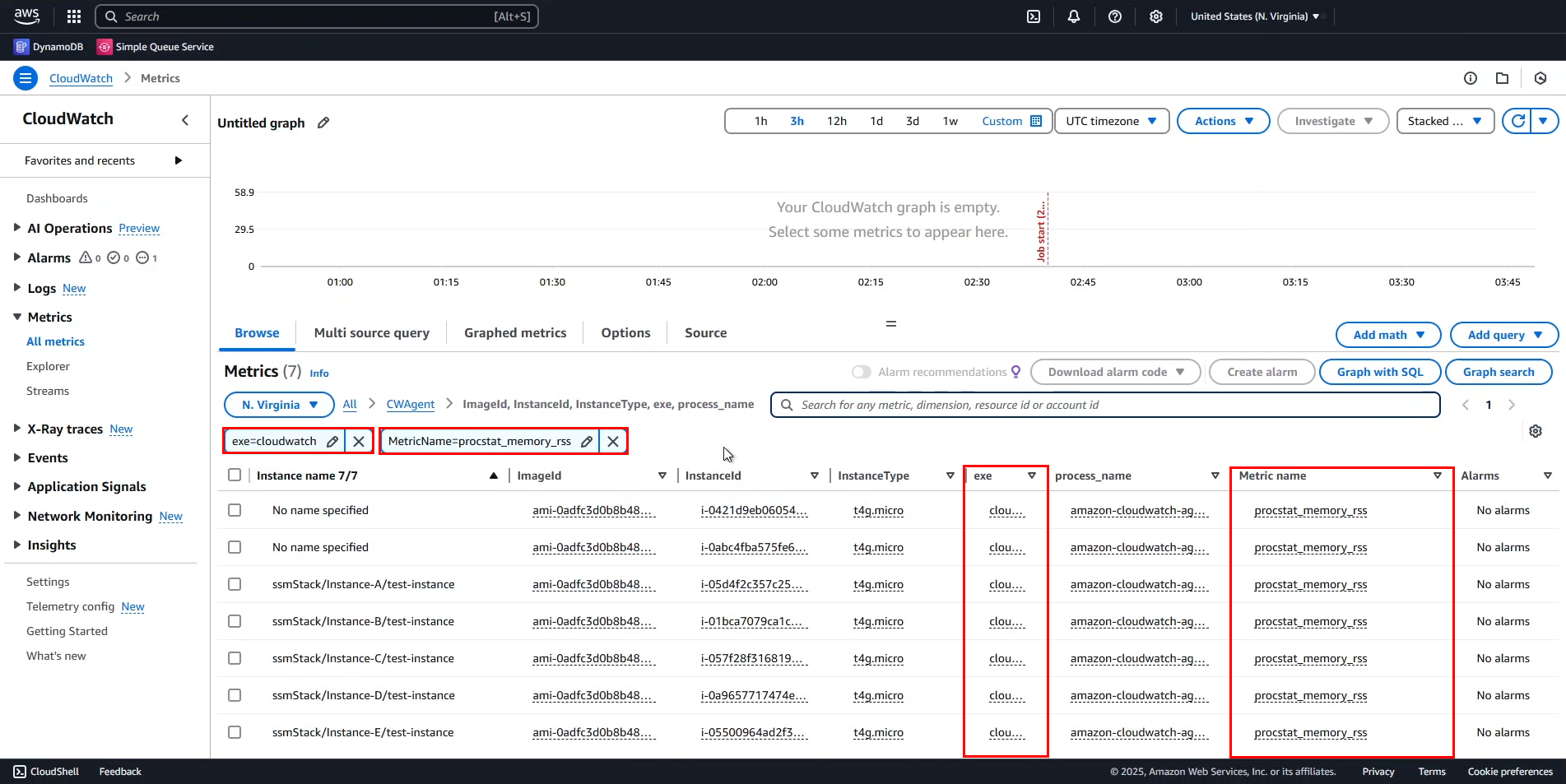This screenshot has height=784, width=1566.
Task: Click the AWS services grid icon
Action: point(74,16)
